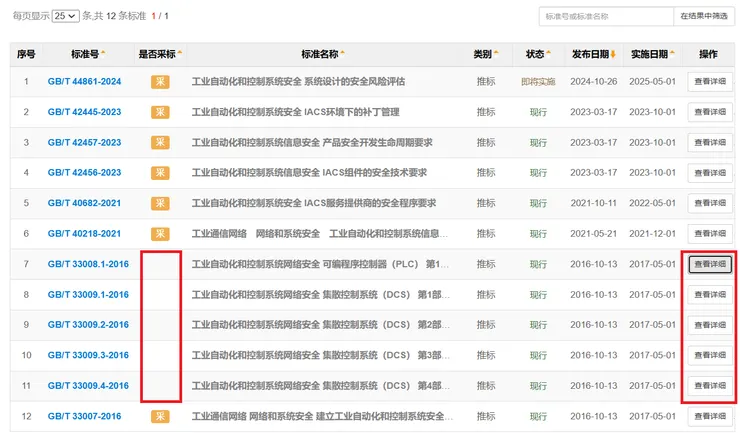The height and width of the screenshot is (439, 740).
Task: View details for GB/T 42456-2023 row
Action: point(710,173)
